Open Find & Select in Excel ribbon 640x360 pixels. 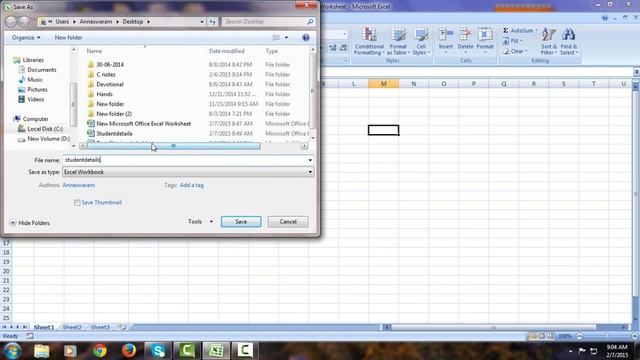[569, 41]
